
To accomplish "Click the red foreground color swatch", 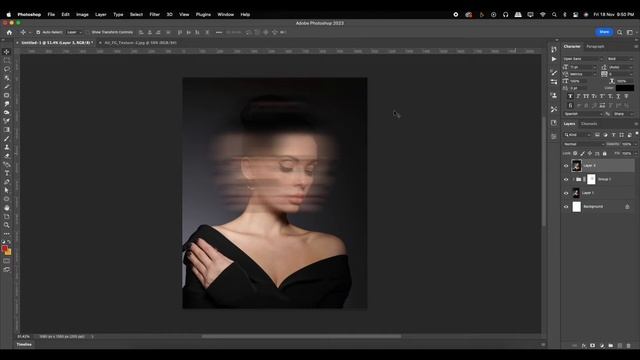I will (4, 249).
